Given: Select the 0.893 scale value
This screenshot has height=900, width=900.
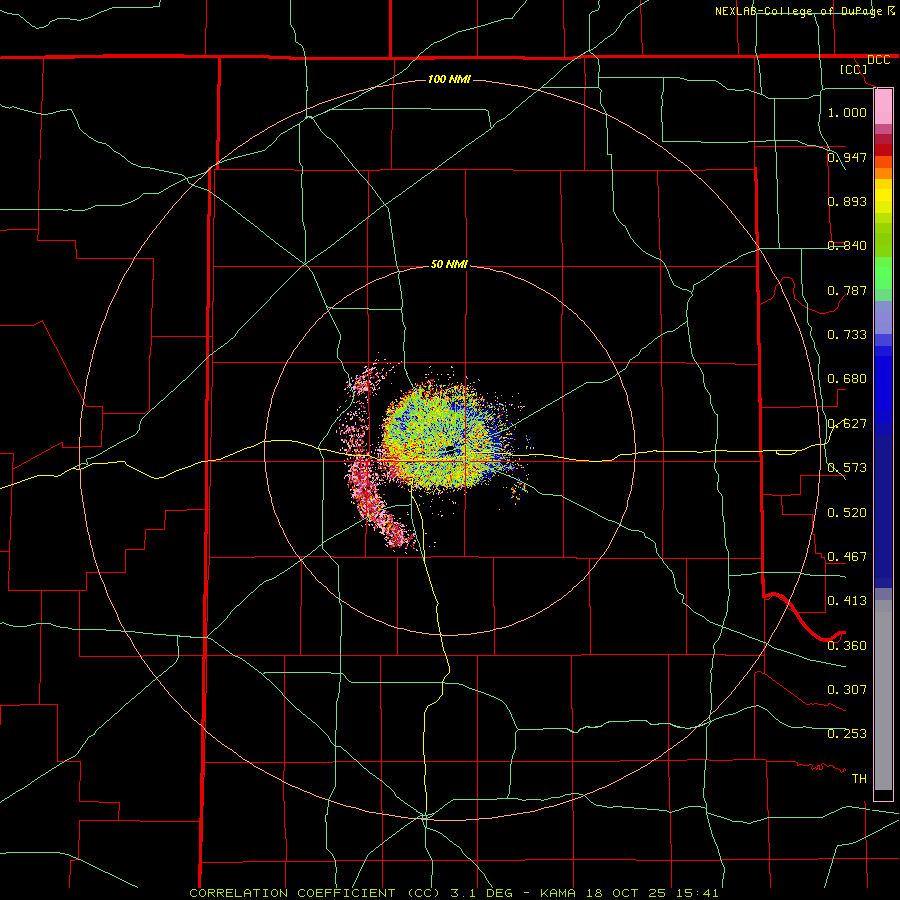Looking at the screenshot, I should pos(847,201).
